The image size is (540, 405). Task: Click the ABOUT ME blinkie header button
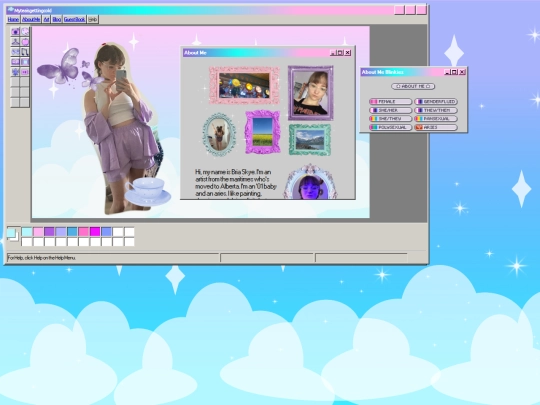point(413,86)
